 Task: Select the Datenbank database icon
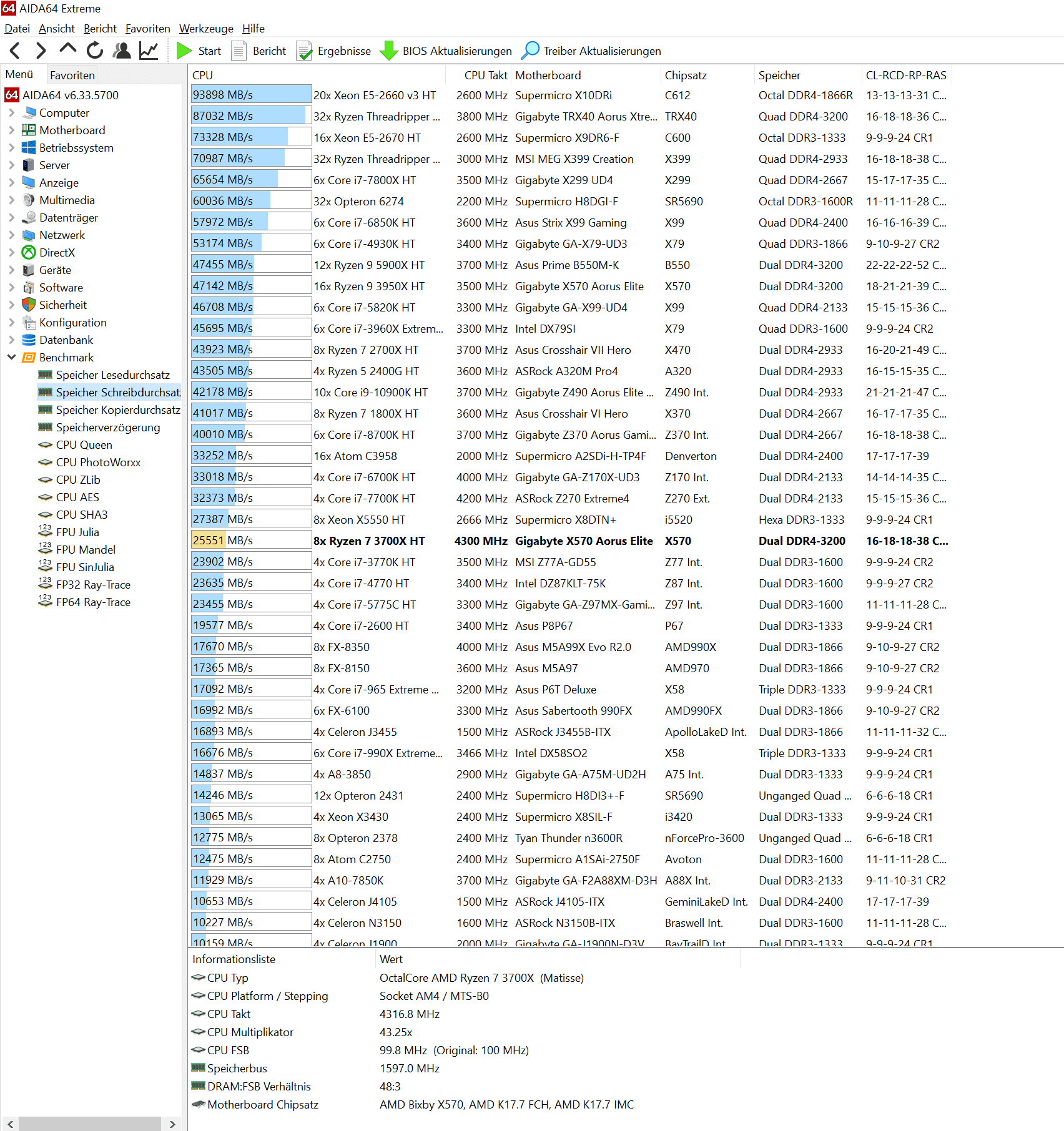click(29, 340)
